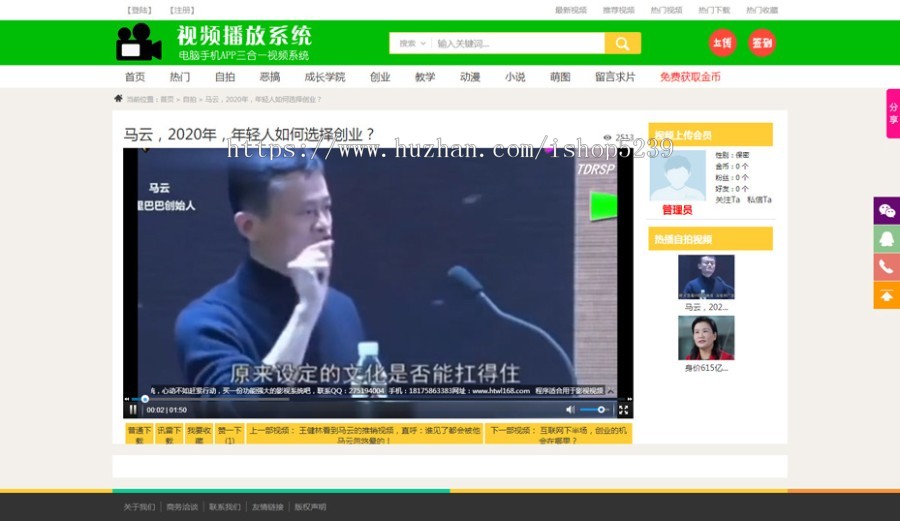Open the 搜索 category dropdown in search bar
This screenshot has height=521, width=900.
412,44
